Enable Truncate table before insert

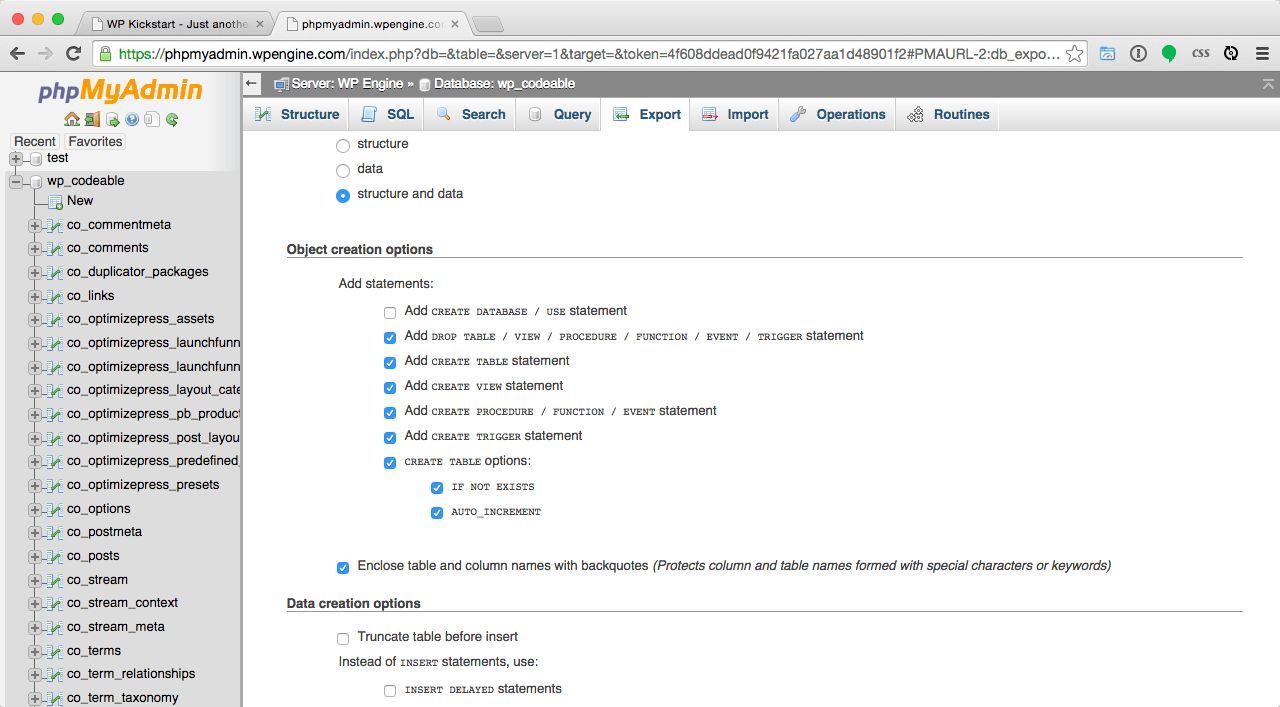[343, 639]
